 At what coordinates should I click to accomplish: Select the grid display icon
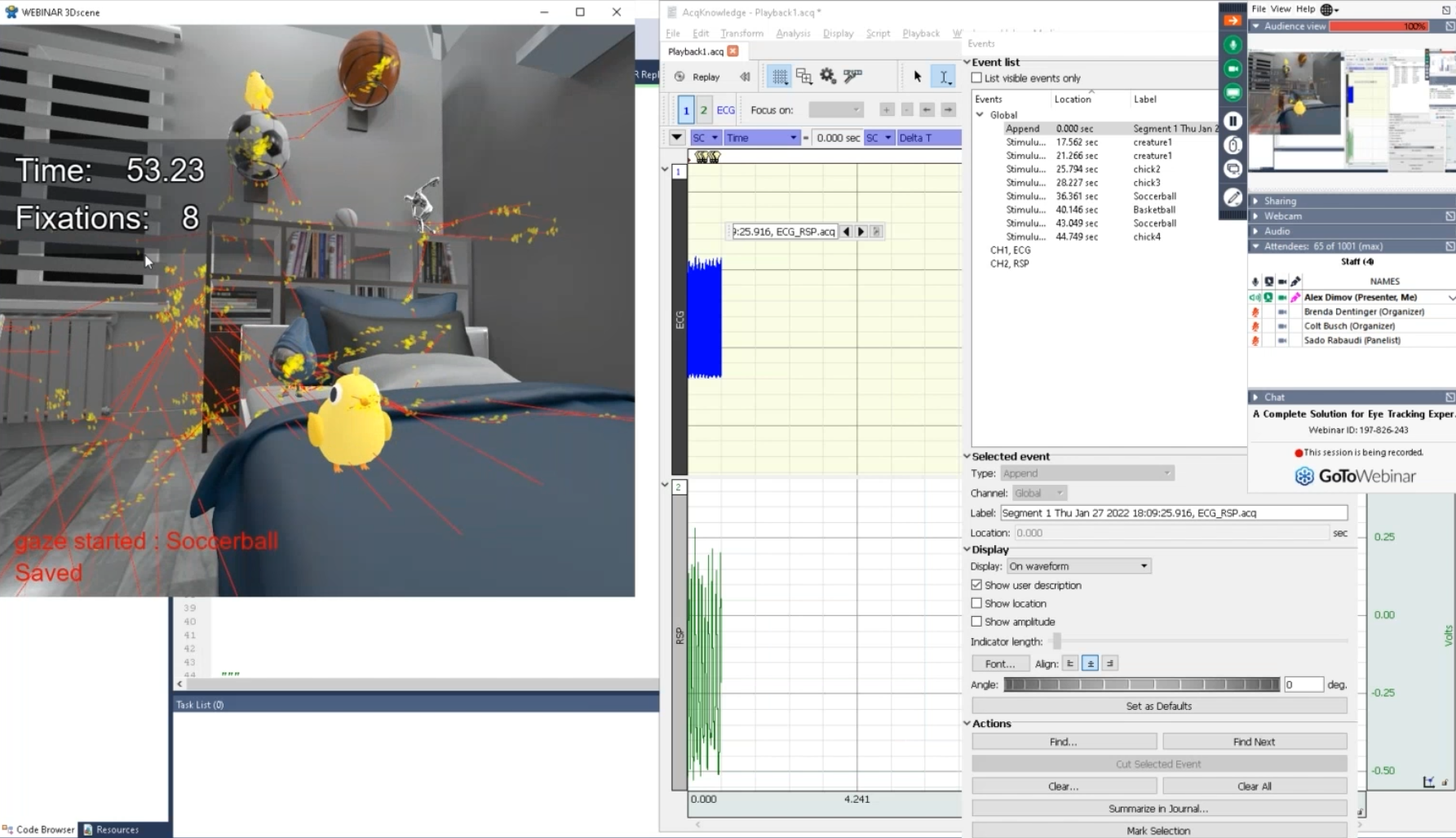pyautogui.click(x=780, y=76)
